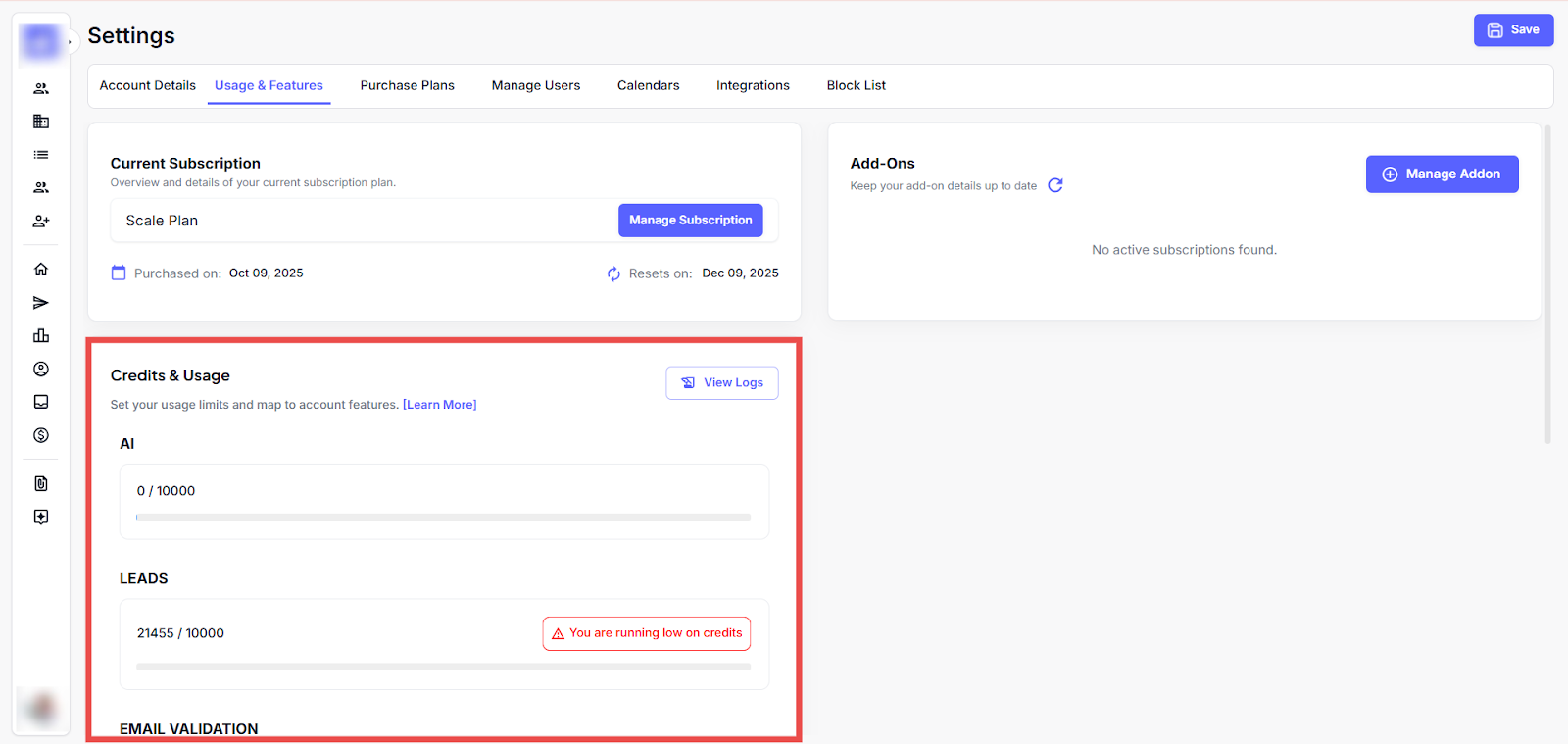Viewport: 1568px width, 744px height.
Task: Click the LEADS credits progress bar
Action: pyautogui.click(x=444, y=667)
